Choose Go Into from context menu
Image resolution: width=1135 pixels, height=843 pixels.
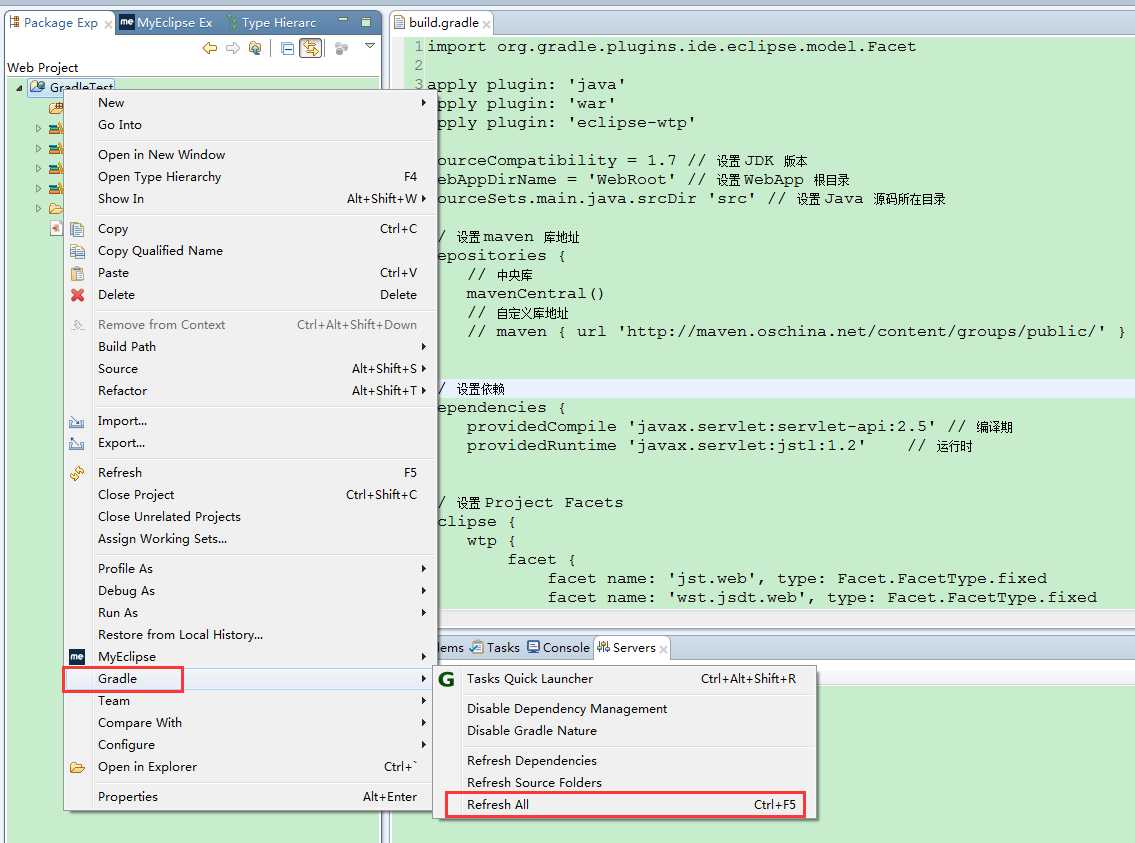coord(250,124)
